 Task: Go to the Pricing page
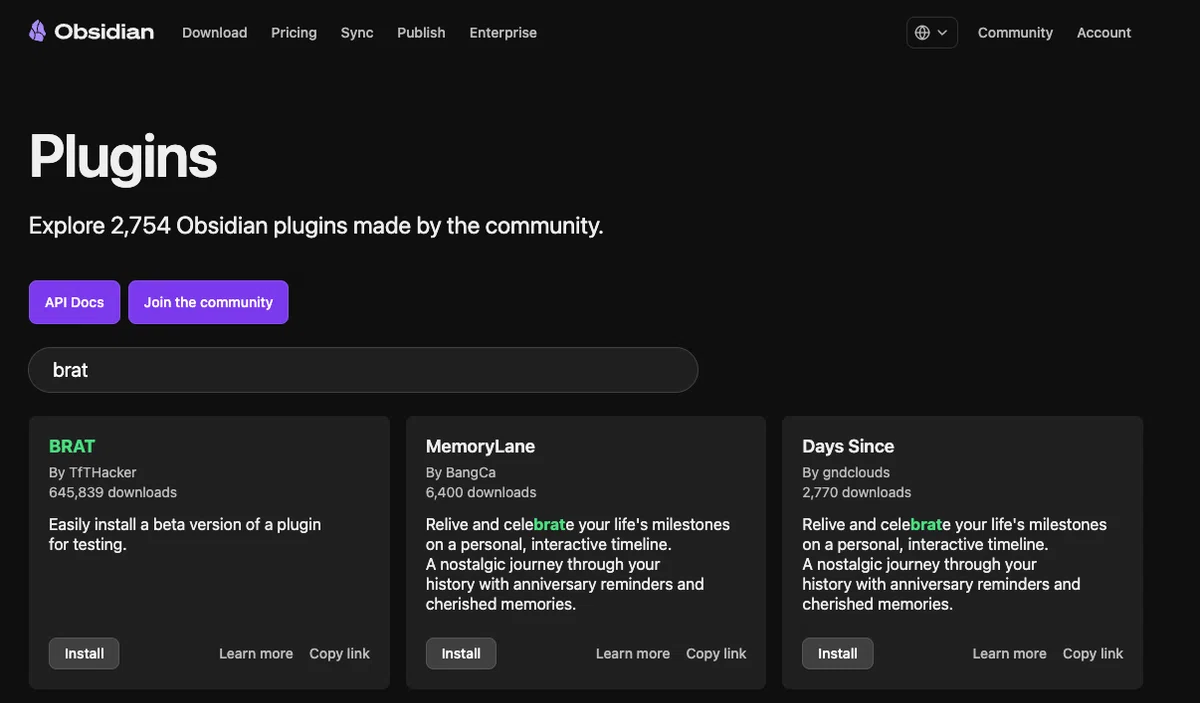[x=294, y=32]
